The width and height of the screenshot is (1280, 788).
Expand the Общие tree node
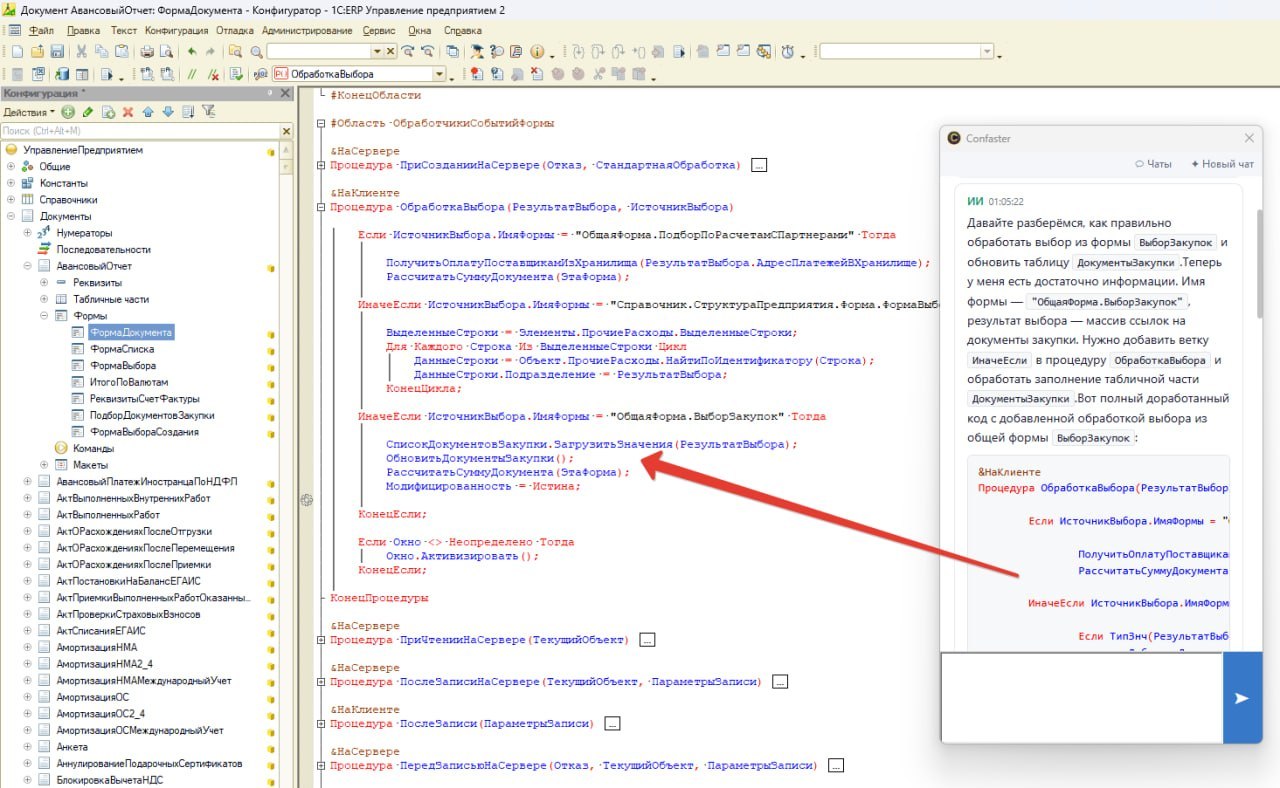pyautogui.click(x=11, y=167)
